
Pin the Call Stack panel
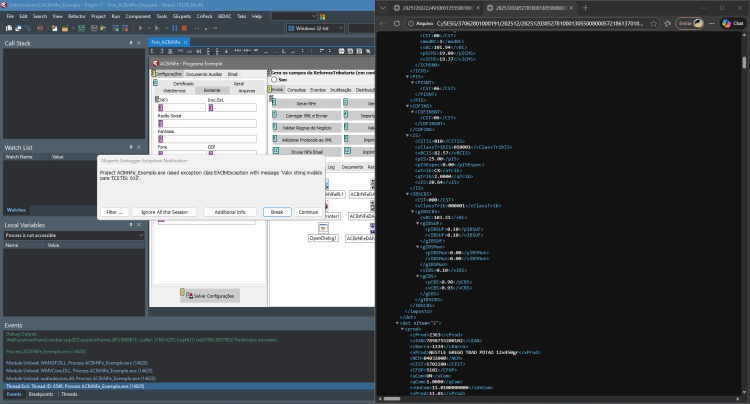tap(131, 43)
